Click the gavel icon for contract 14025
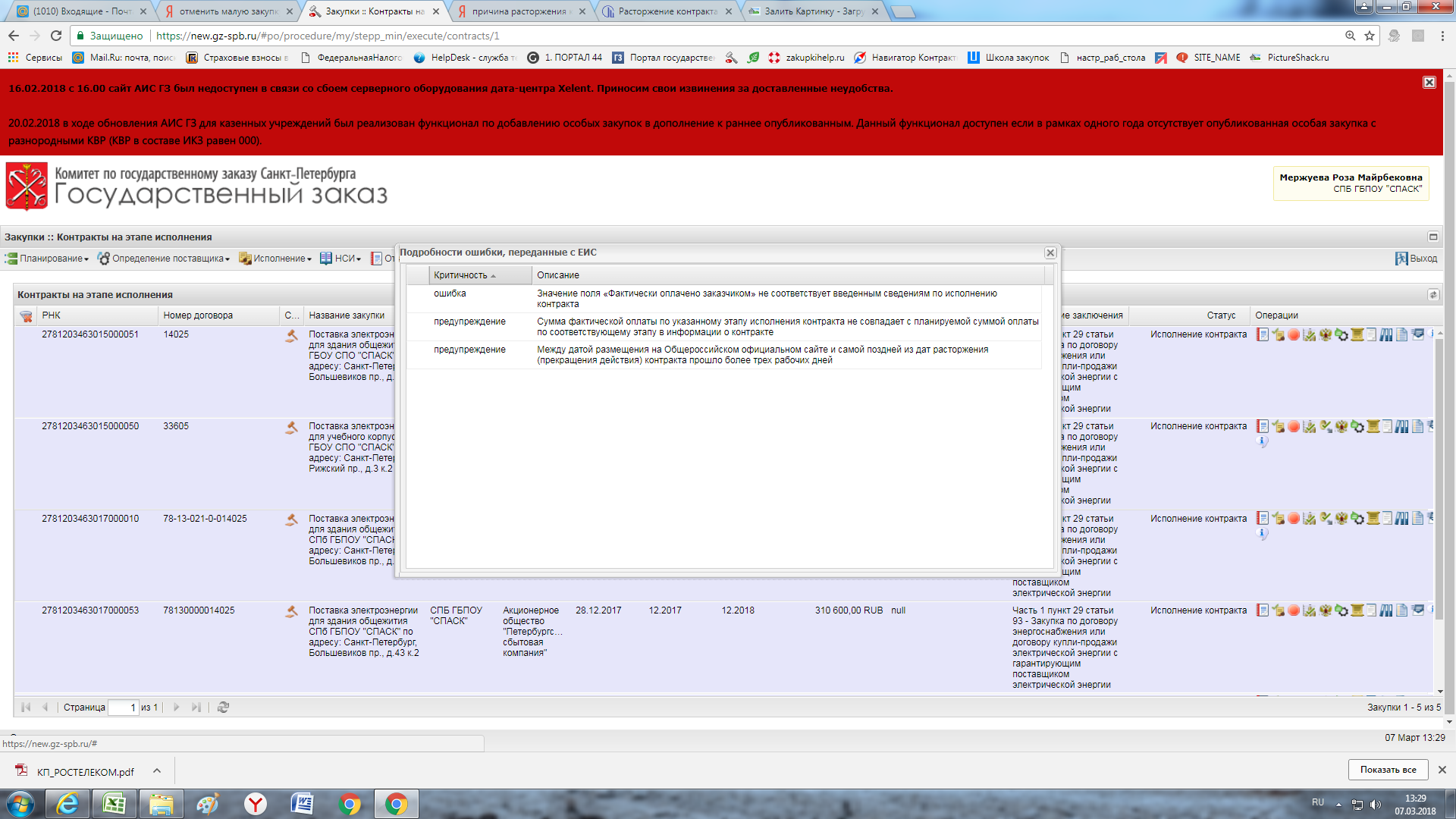Screen dimensions: 1456x819 291,335
